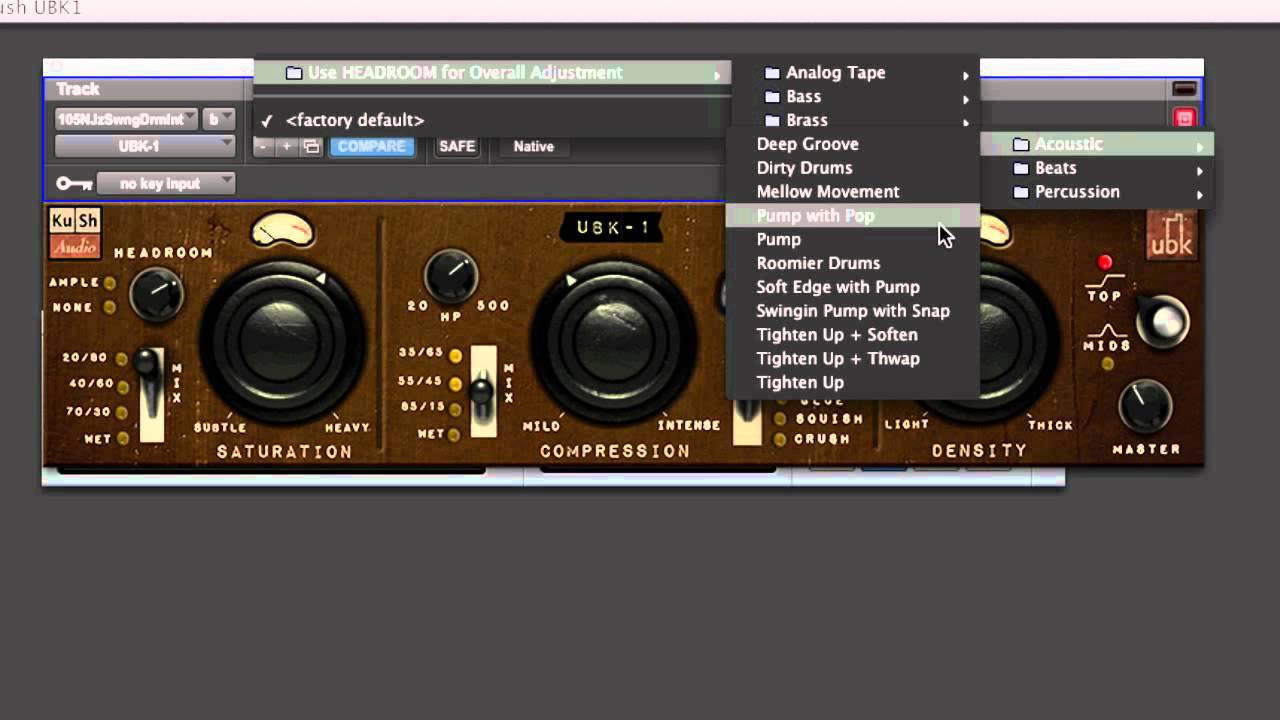Image resolution: width=1280 pixels, height=720 pixels.
Task: Click the MASTER knob
Action: [x=1145, y=407]
